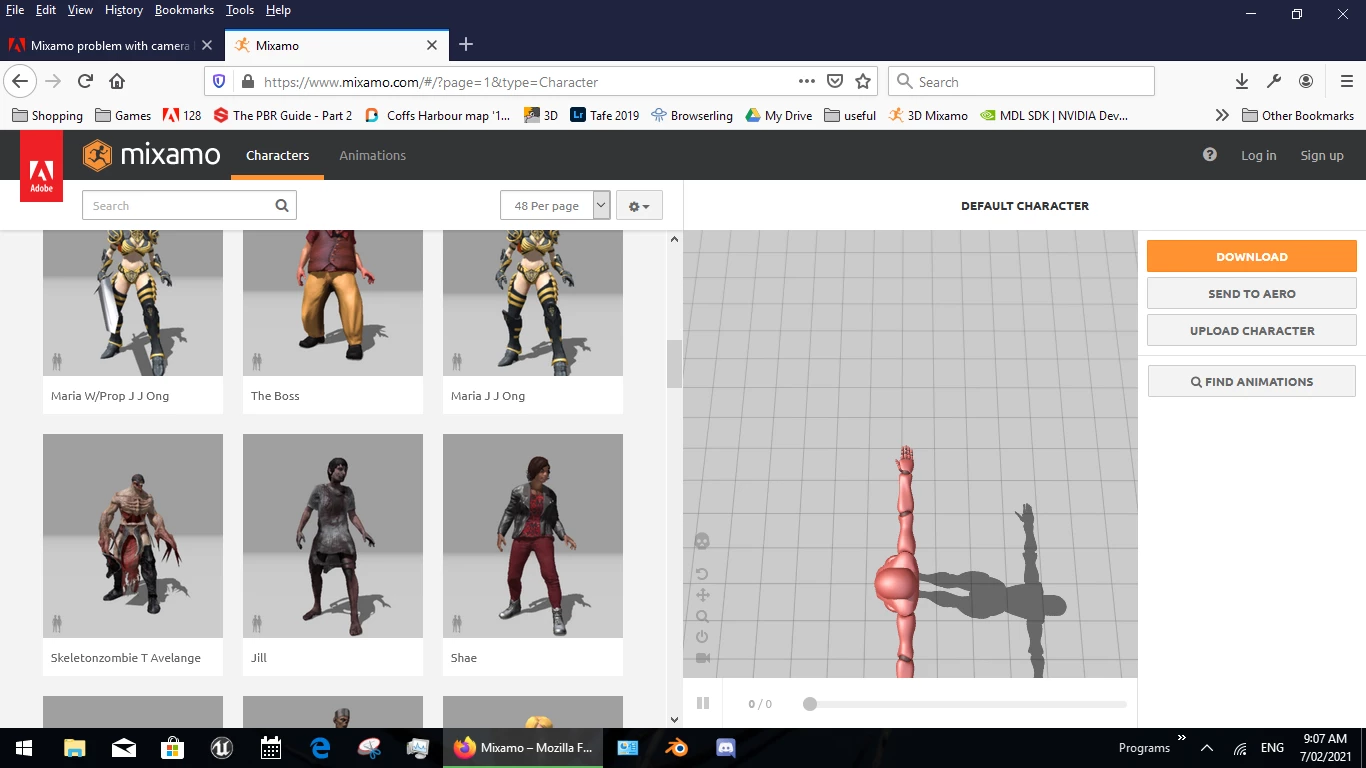The width and height of the screenshot is (1366, 768).
Task: Open the Bookmarks menu
Action: [x=184, y=10]
